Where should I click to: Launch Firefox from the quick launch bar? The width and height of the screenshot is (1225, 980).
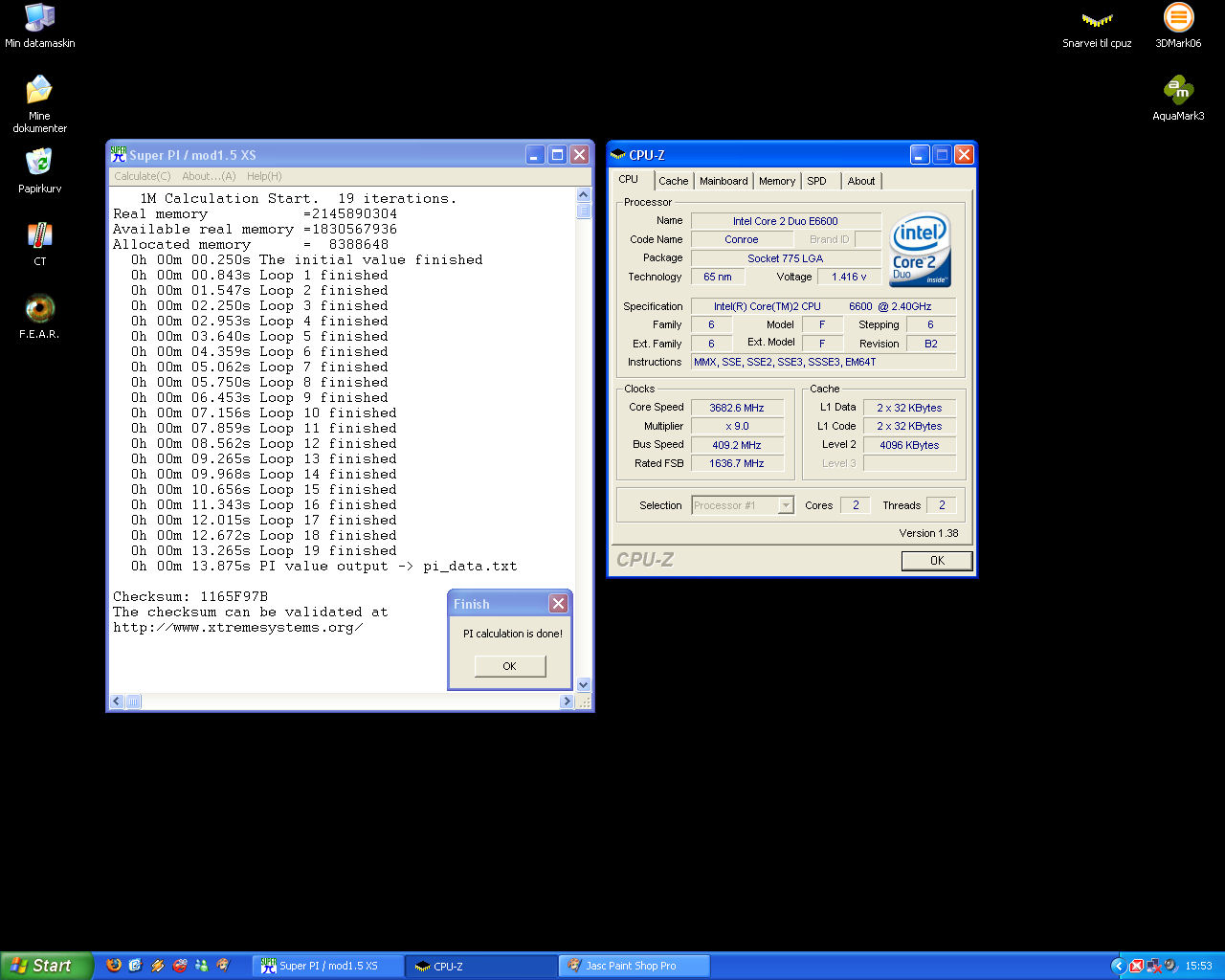[x=114, y=966]
